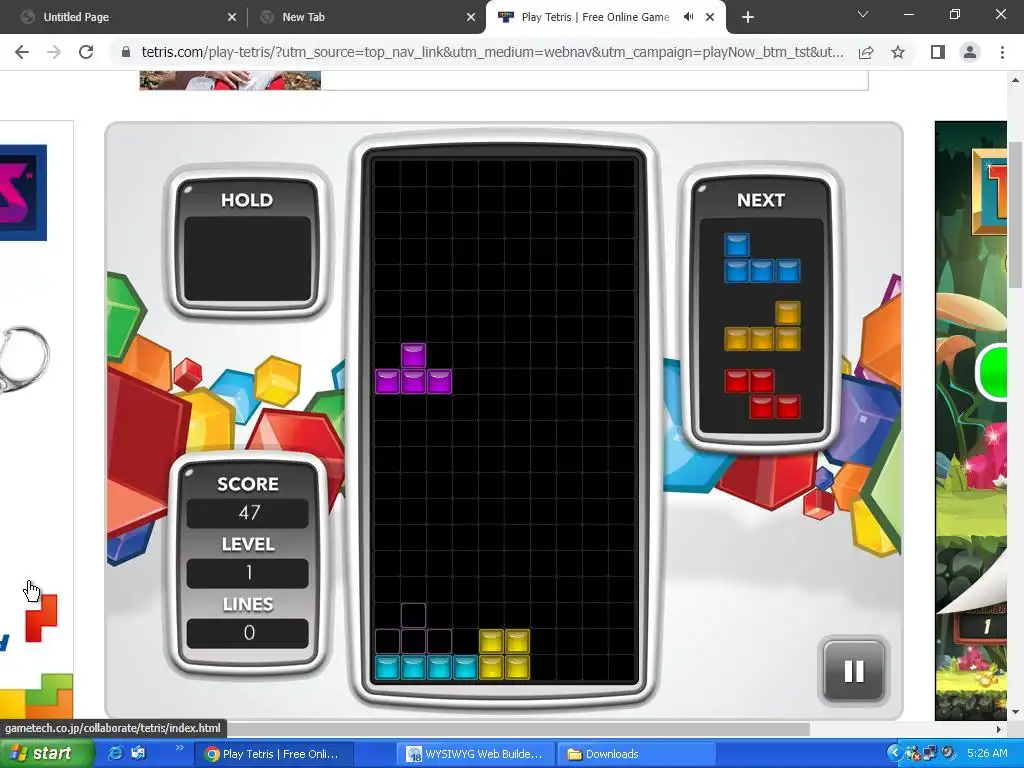Click the blue J piece in NEXT
The image size is (1024, 768).
point(762,258)
